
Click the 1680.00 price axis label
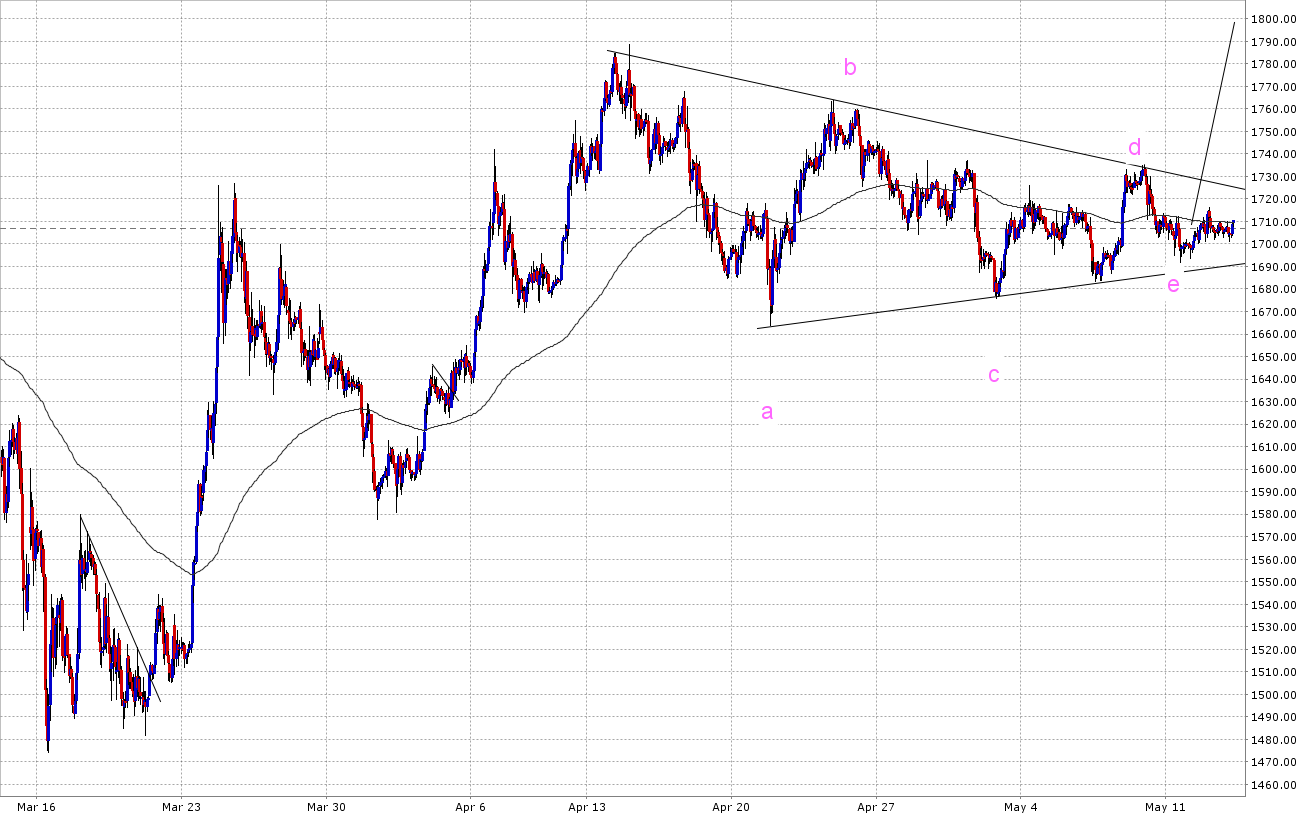point(1276,290)
